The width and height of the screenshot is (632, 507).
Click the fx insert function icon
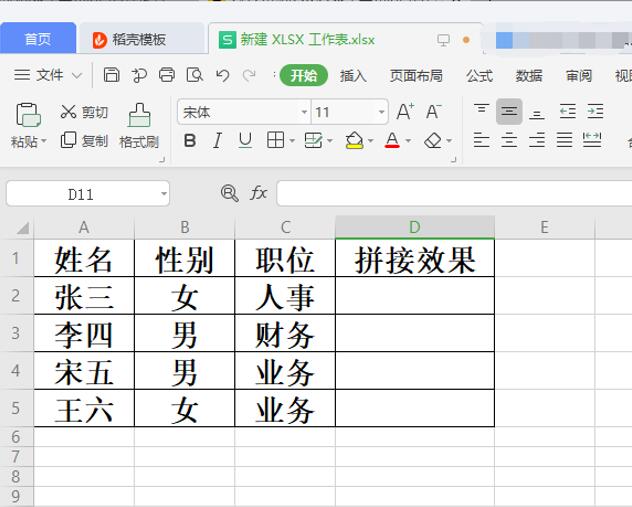258,193
